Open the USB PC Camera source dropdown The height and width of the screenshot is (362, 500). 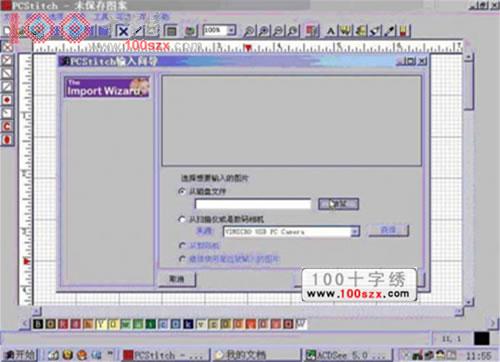click(355, 231)
